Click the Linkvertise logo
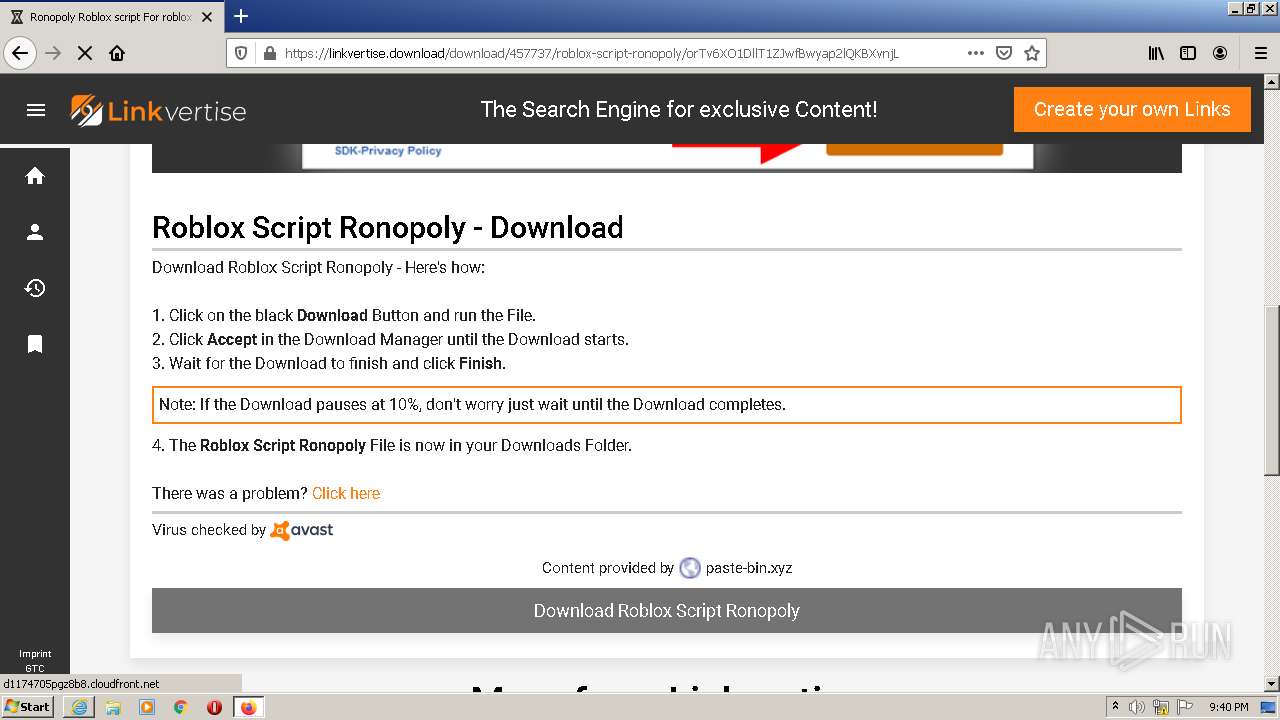Viewport: 1280px width, 720px height. tap(158, 110)
